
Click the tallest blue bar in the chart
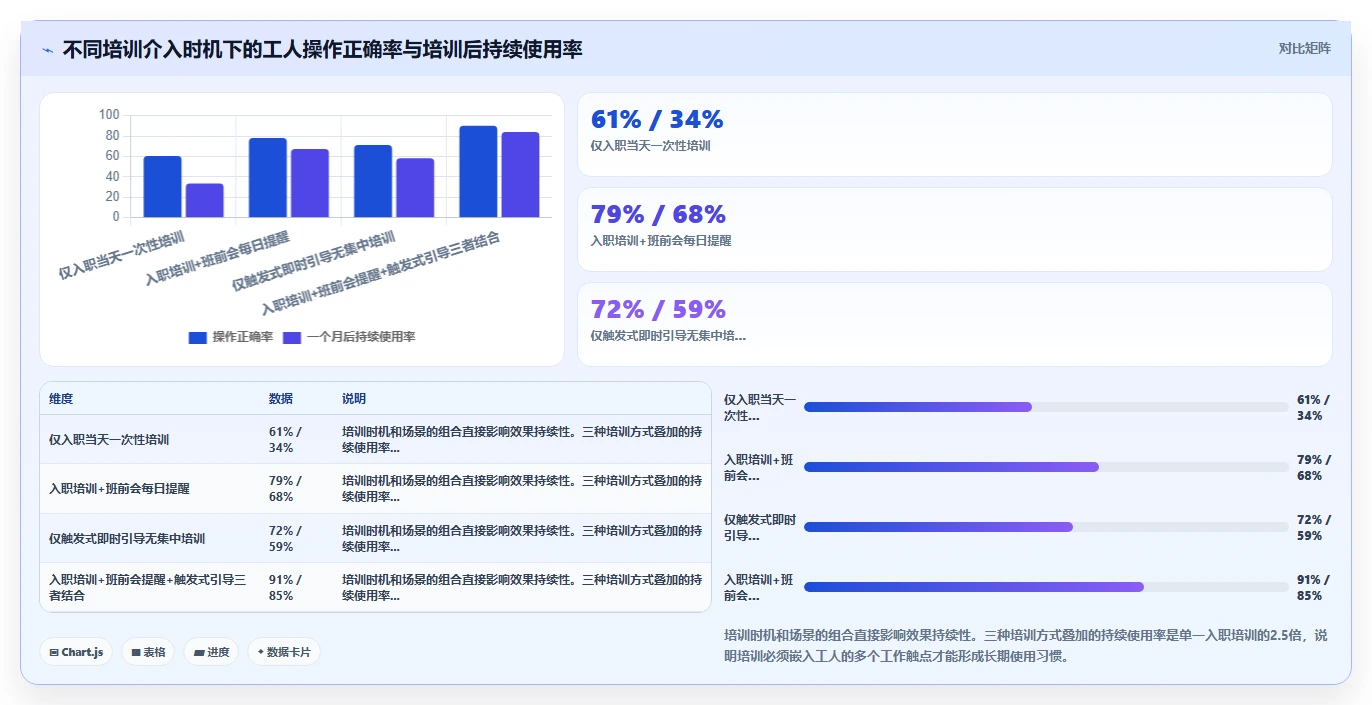(x=478, y=171)
